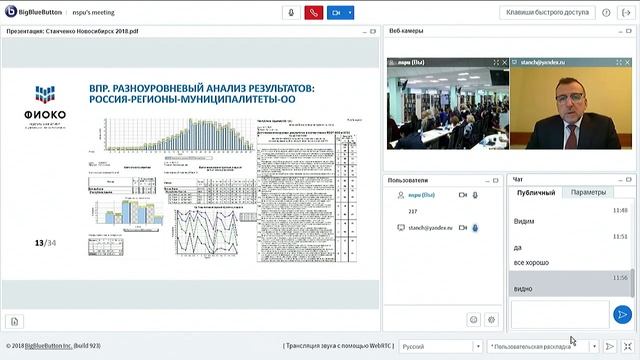The width and height of the screenshot is (640, 360).
Task: Open the Русский language dropdown
Action: point(441,347)
